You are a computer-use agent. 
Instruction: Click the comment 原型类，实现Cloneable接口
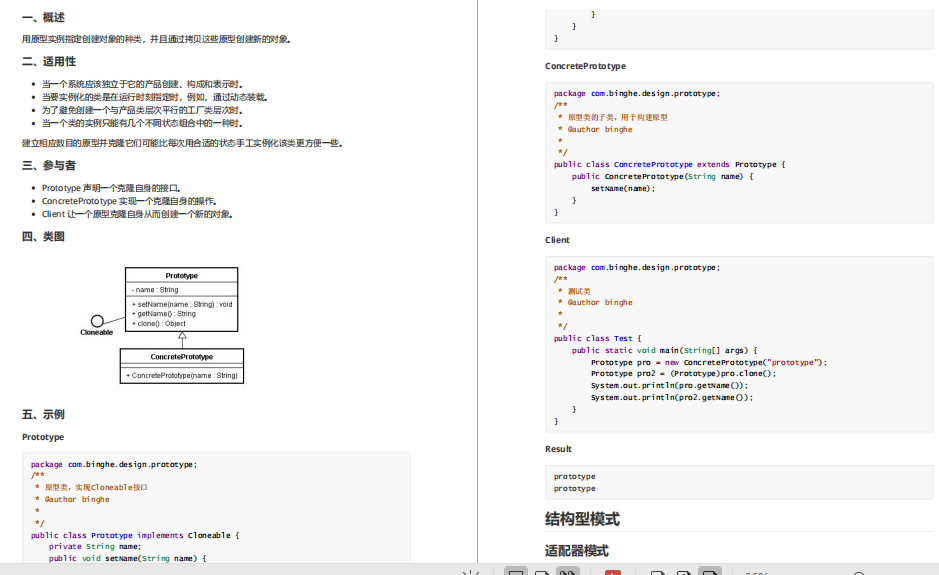coord(96,488)
